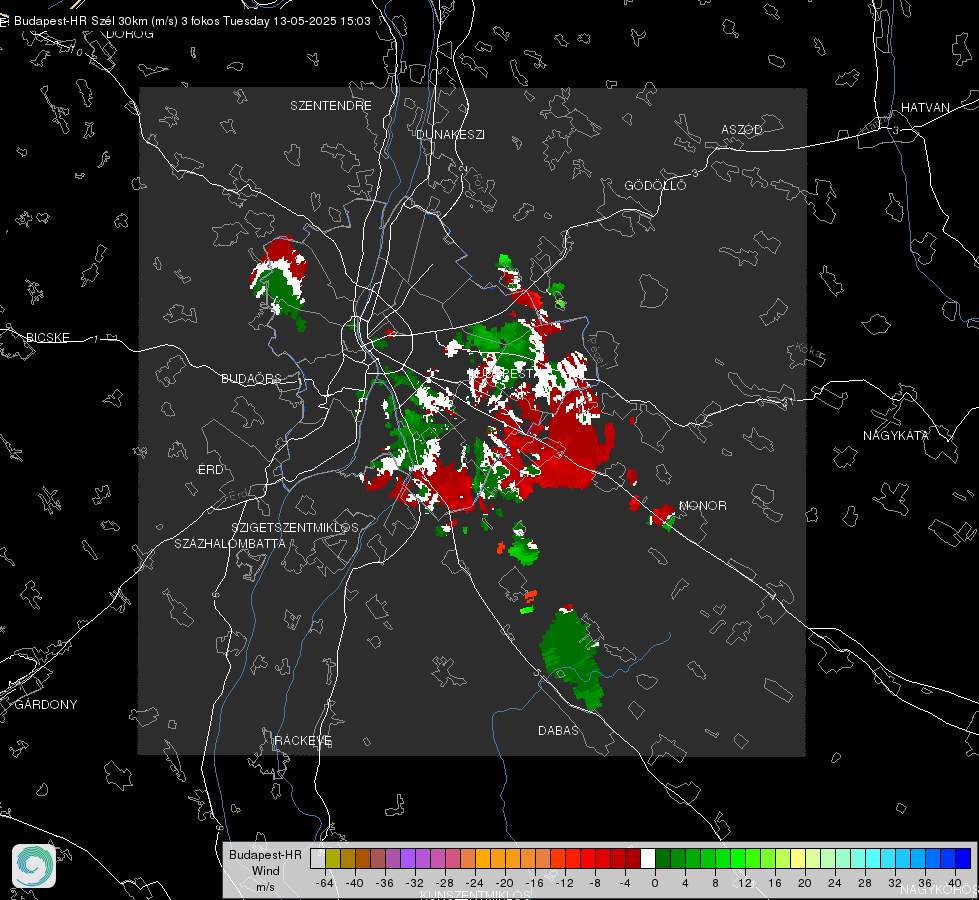Click the GÖDÖLLÖ city label
Screen dimensions: 979x900
point(655,185)
